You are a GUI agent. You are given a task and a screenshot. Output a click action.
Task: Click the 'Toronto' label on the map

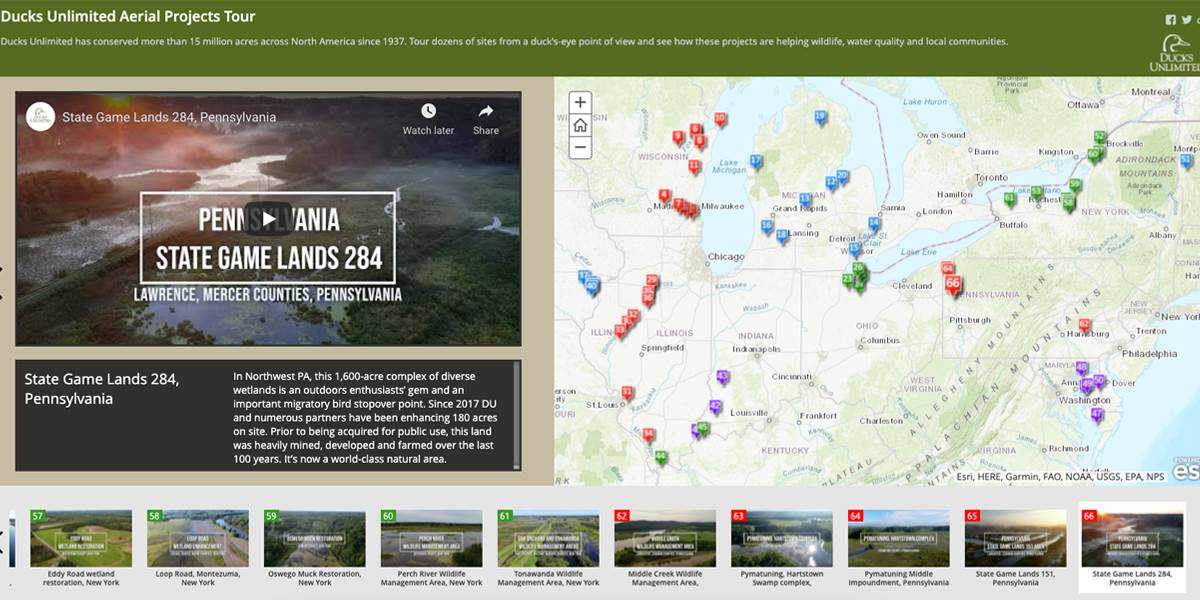[x=992, y=178]
